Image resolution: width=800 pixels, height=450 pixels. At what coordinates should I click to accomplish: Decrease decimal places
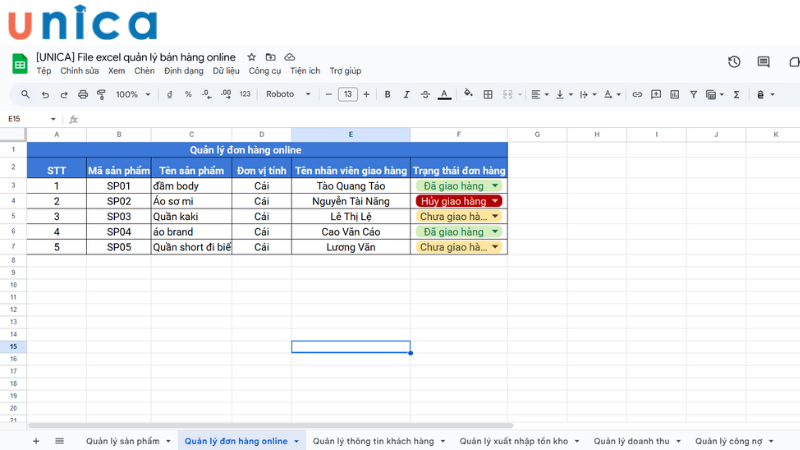[207, 94]
